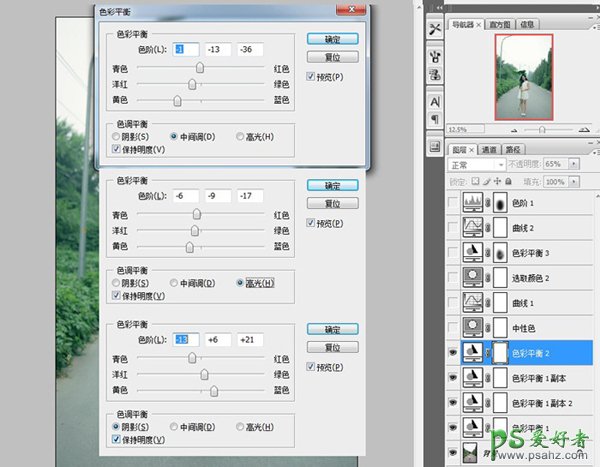Select the 阴影(S) radio in the top dialog
Viewport: 600px width, 467px height.
(x=117, y=136)
